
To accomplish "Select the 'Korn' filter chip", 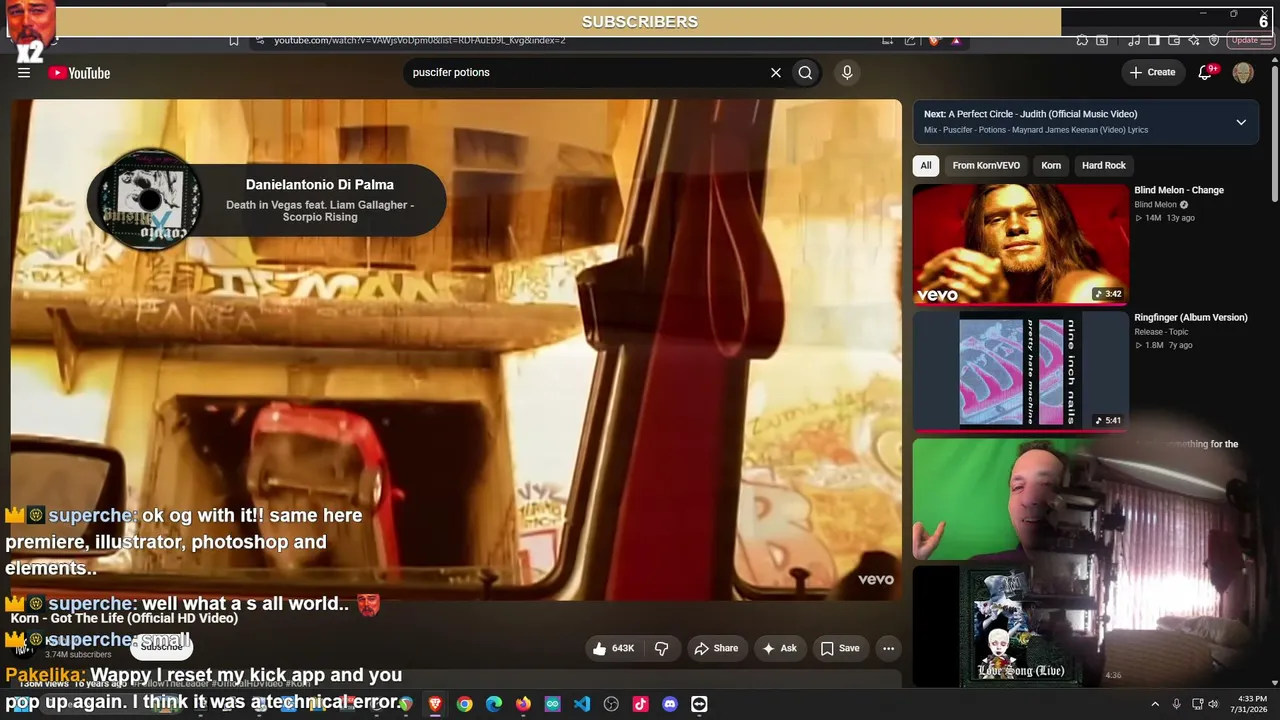I will click(x=1051, y=166).
